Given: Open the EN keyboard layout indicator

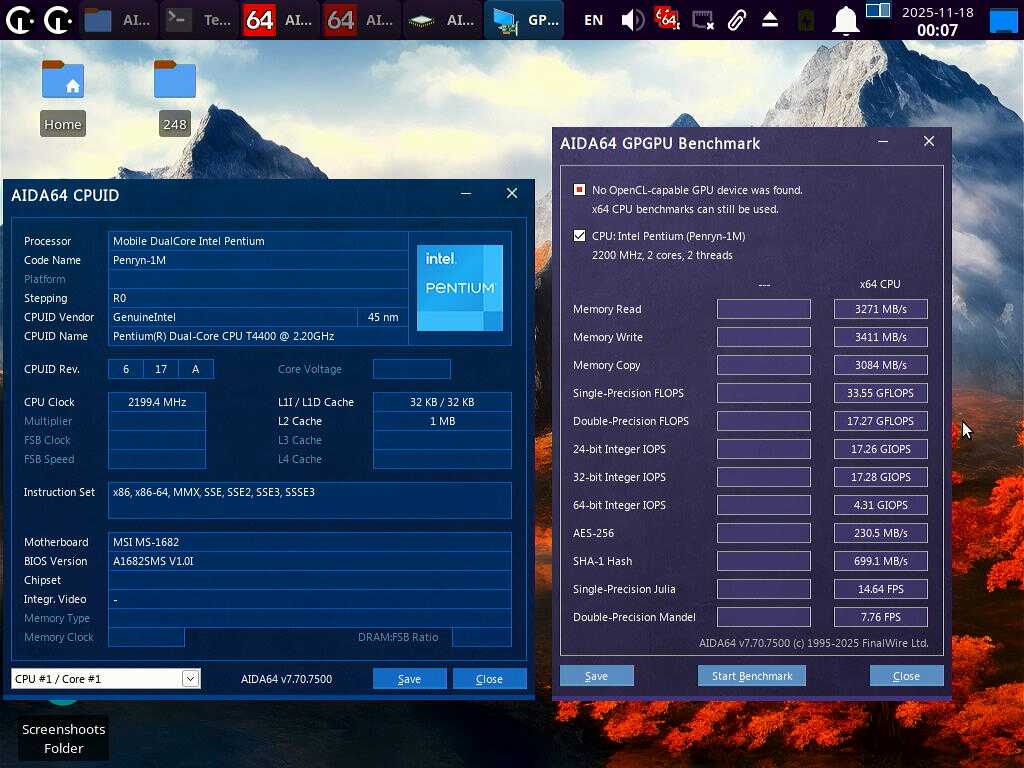Looking at the screenshot, I should (x=593, y=20).
